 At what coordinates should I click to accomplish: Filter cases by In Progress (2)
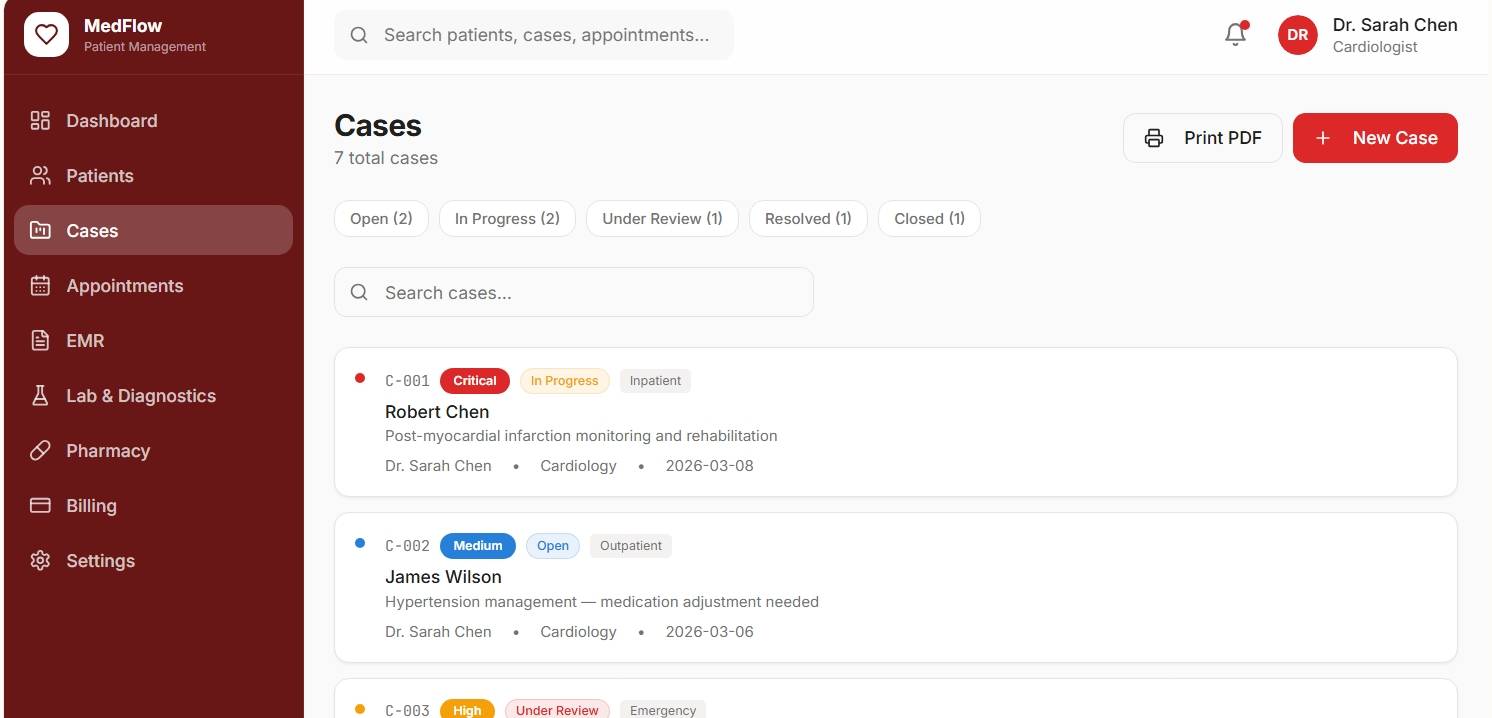point(507,219)
